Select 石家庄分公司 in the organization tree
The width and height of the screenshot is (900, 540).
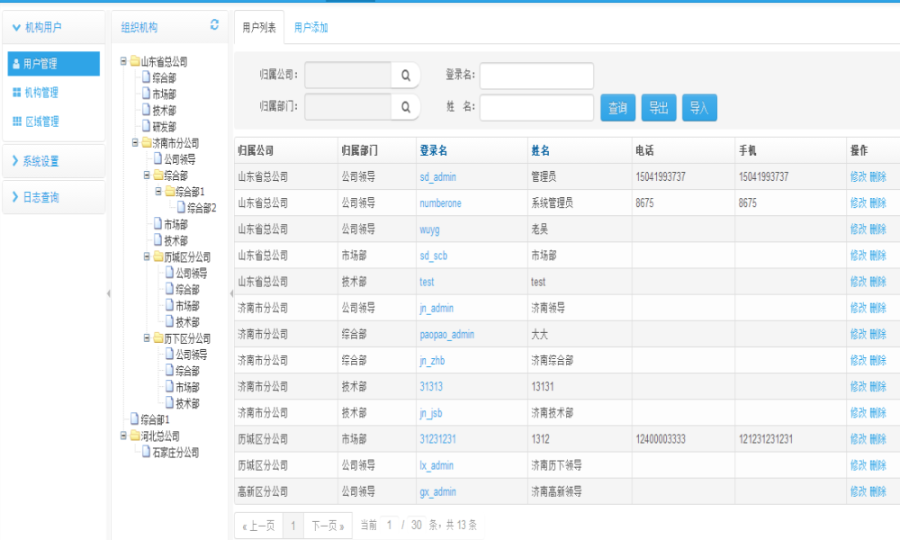tap(175, 452)
